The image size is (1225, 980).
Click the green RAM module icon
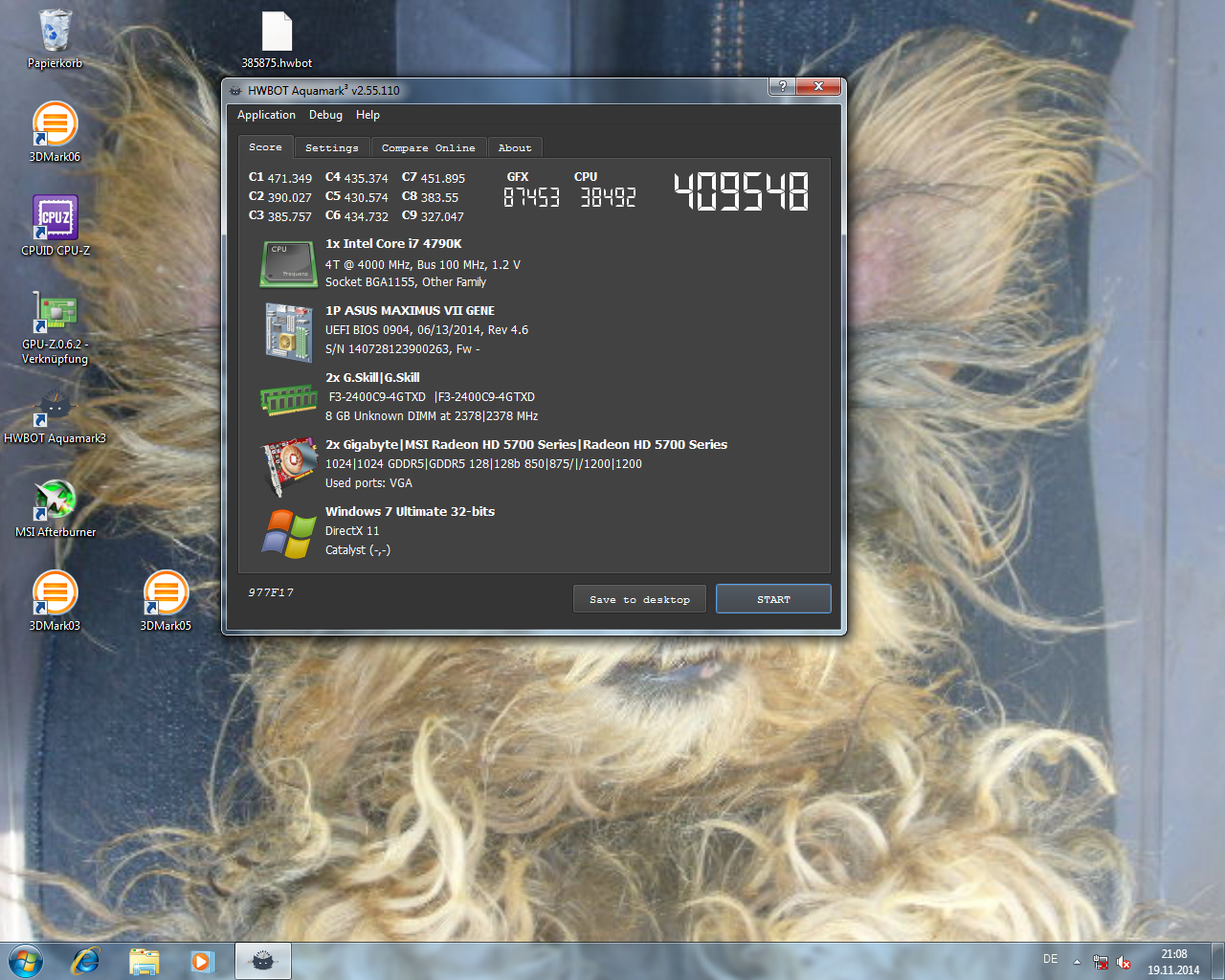click(x=288, y=399)
